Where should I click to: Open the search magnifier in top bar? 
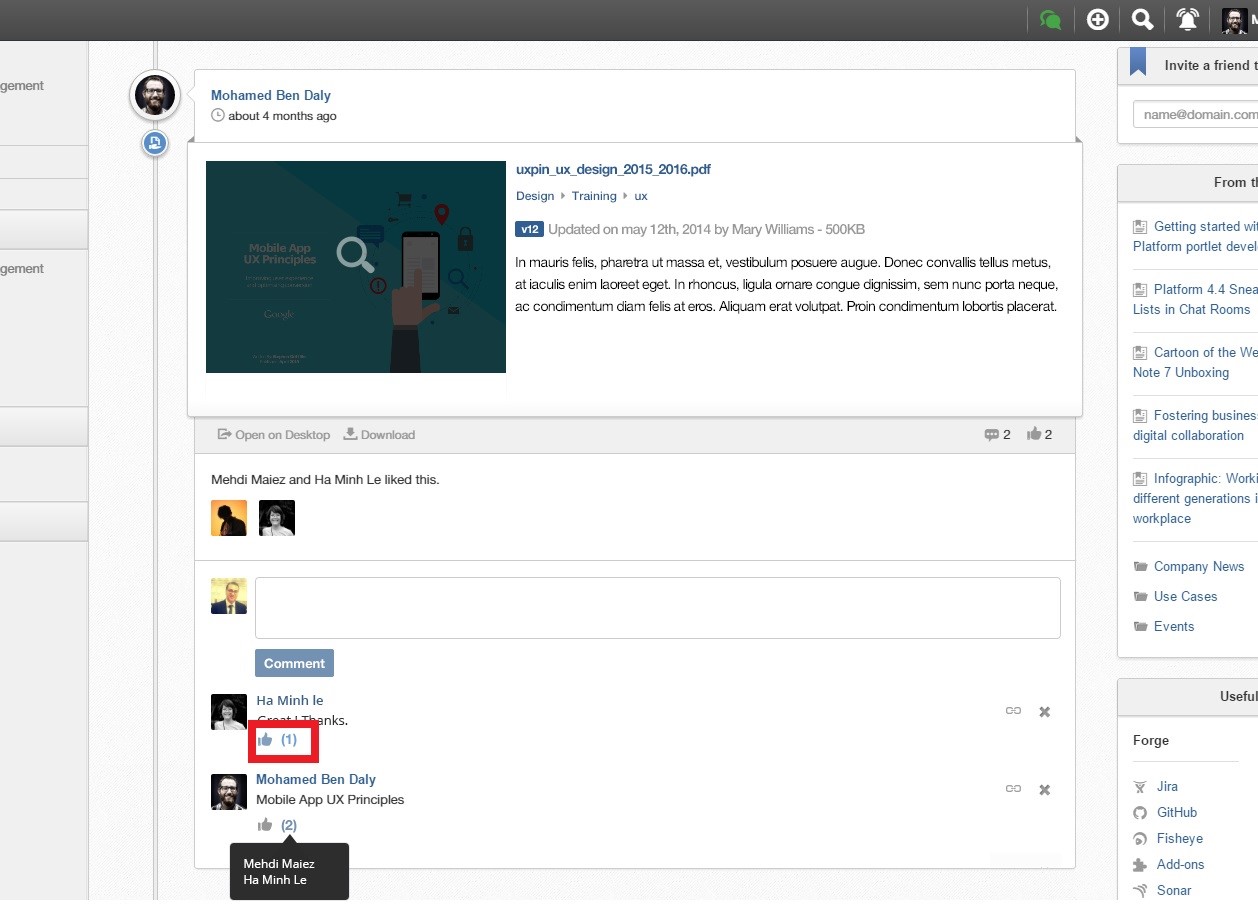(1142, 19)
